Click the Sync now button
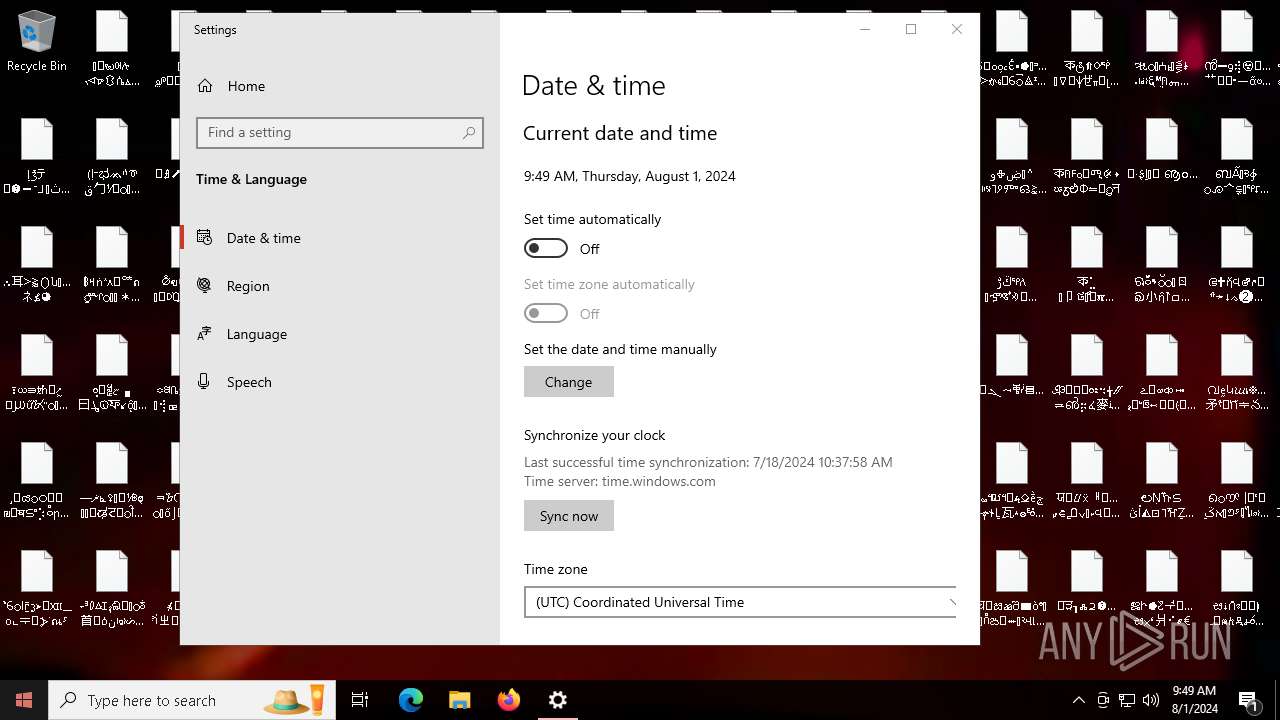This screenshot has height=720, width=1280. coord(569,516)
